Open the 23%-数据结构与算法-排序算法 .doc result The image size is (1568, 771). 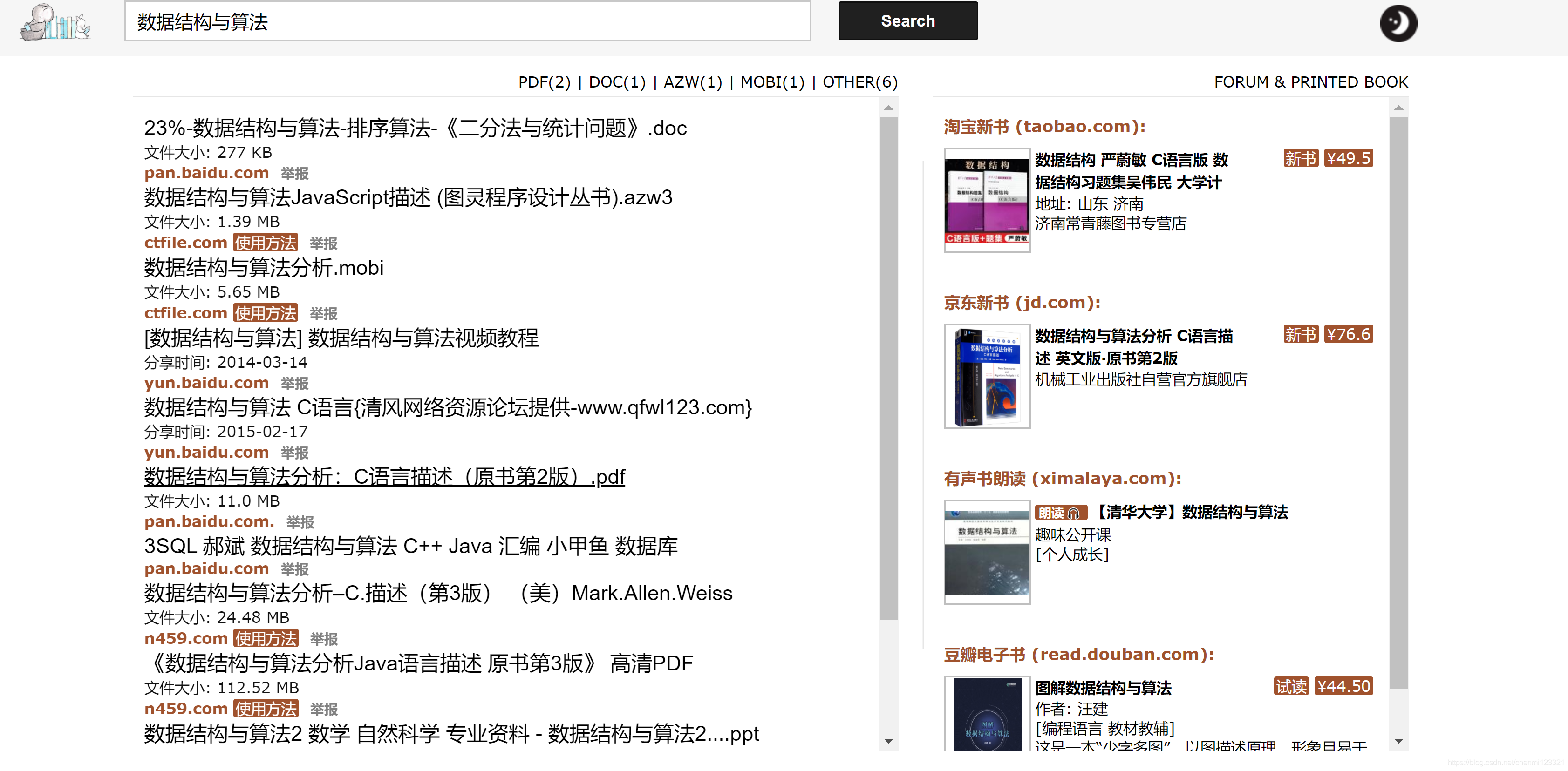pyautogui.click(x=415, y=128)
